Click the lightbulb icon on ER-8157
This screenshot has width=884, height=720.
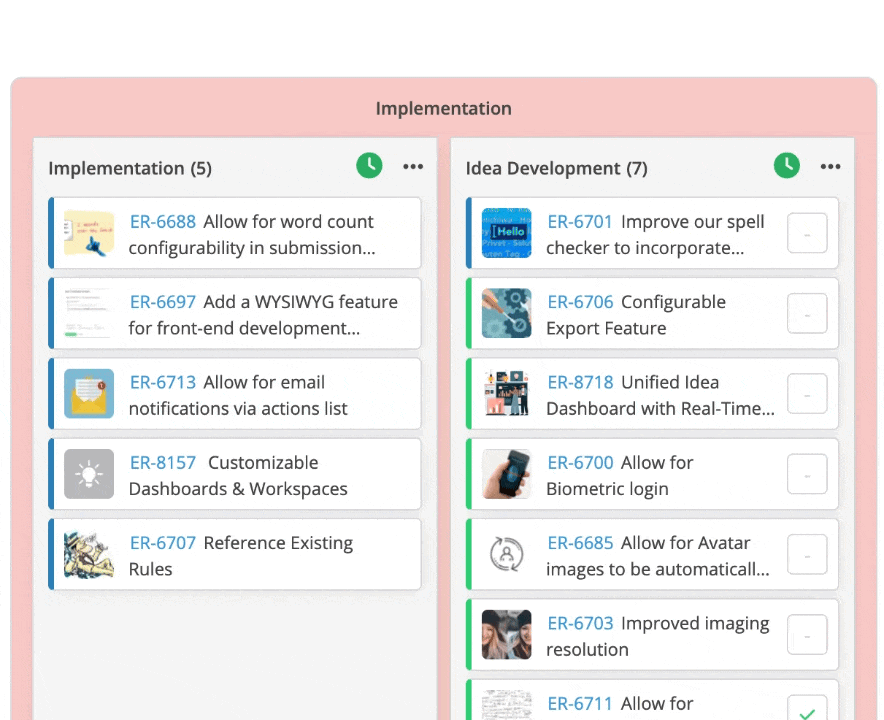(89, 474)
